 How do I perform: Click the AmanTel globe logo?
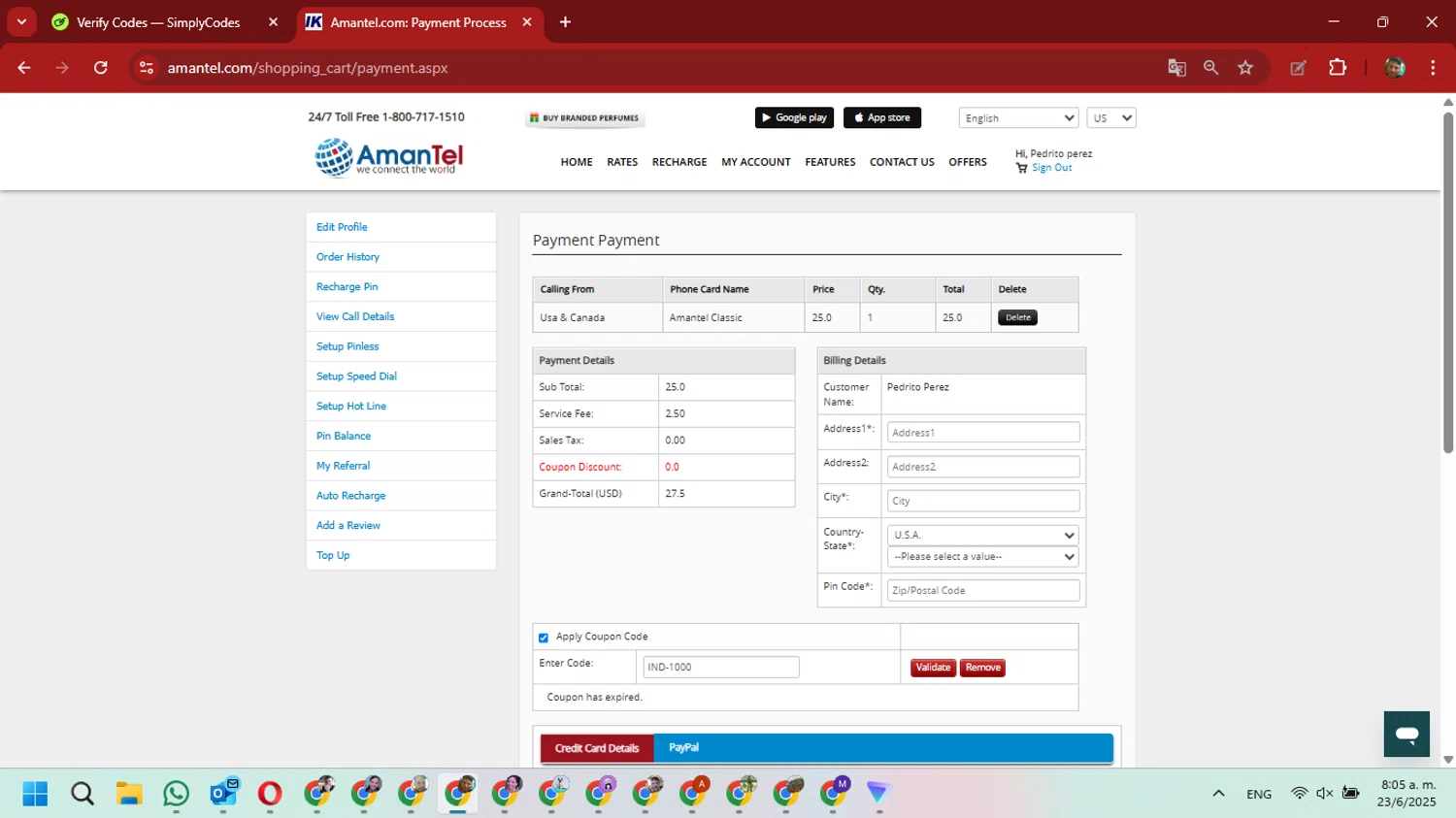point(389,156)
